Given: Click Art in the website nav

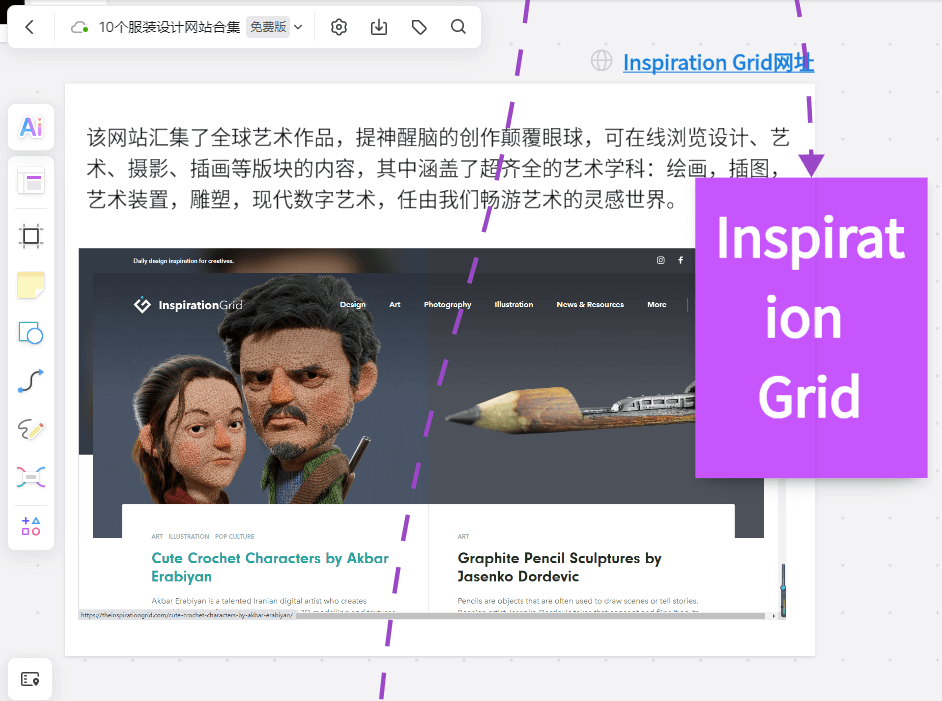Looking at the screenshot, I should [x=395, y=305].
